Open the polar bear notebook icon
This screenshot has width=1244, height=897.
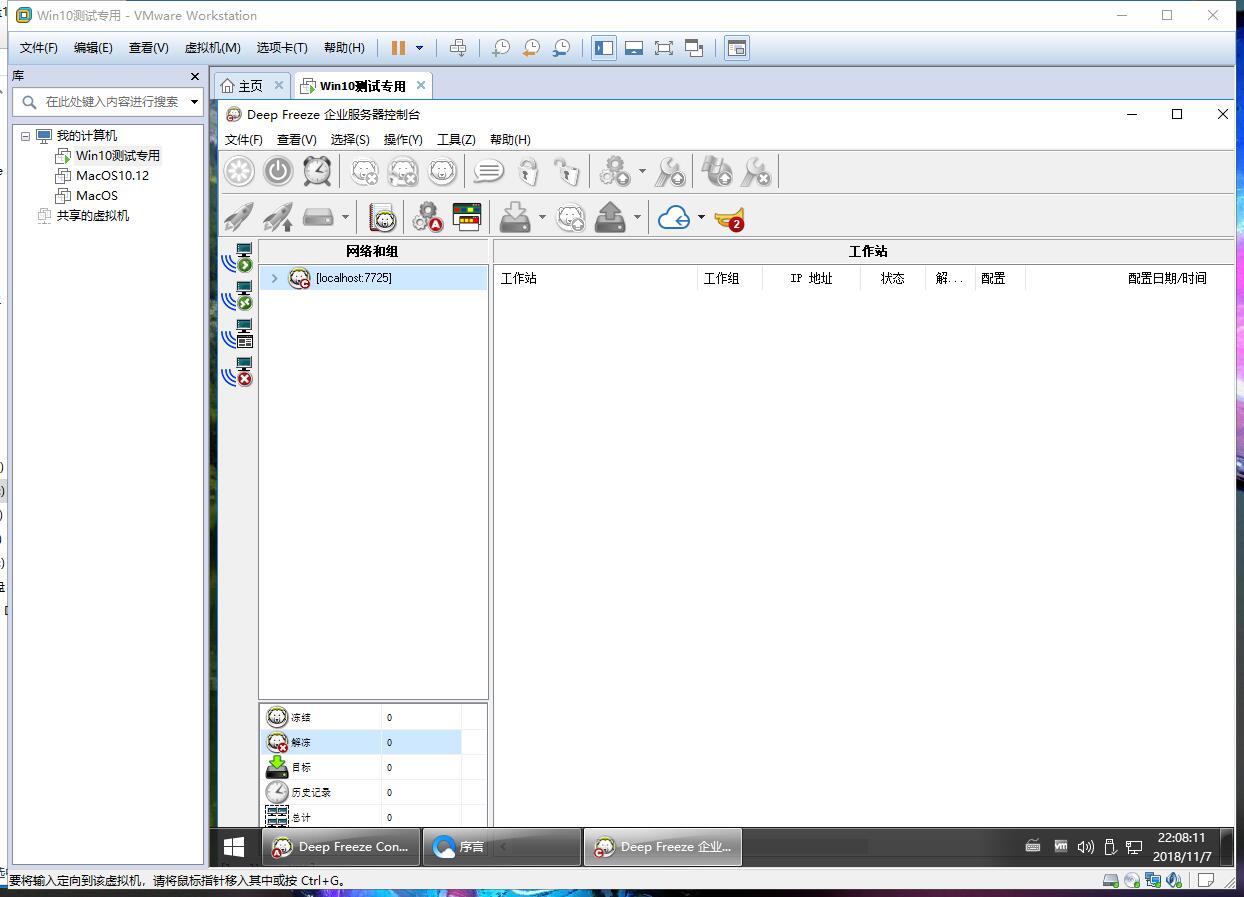point(383,217)
